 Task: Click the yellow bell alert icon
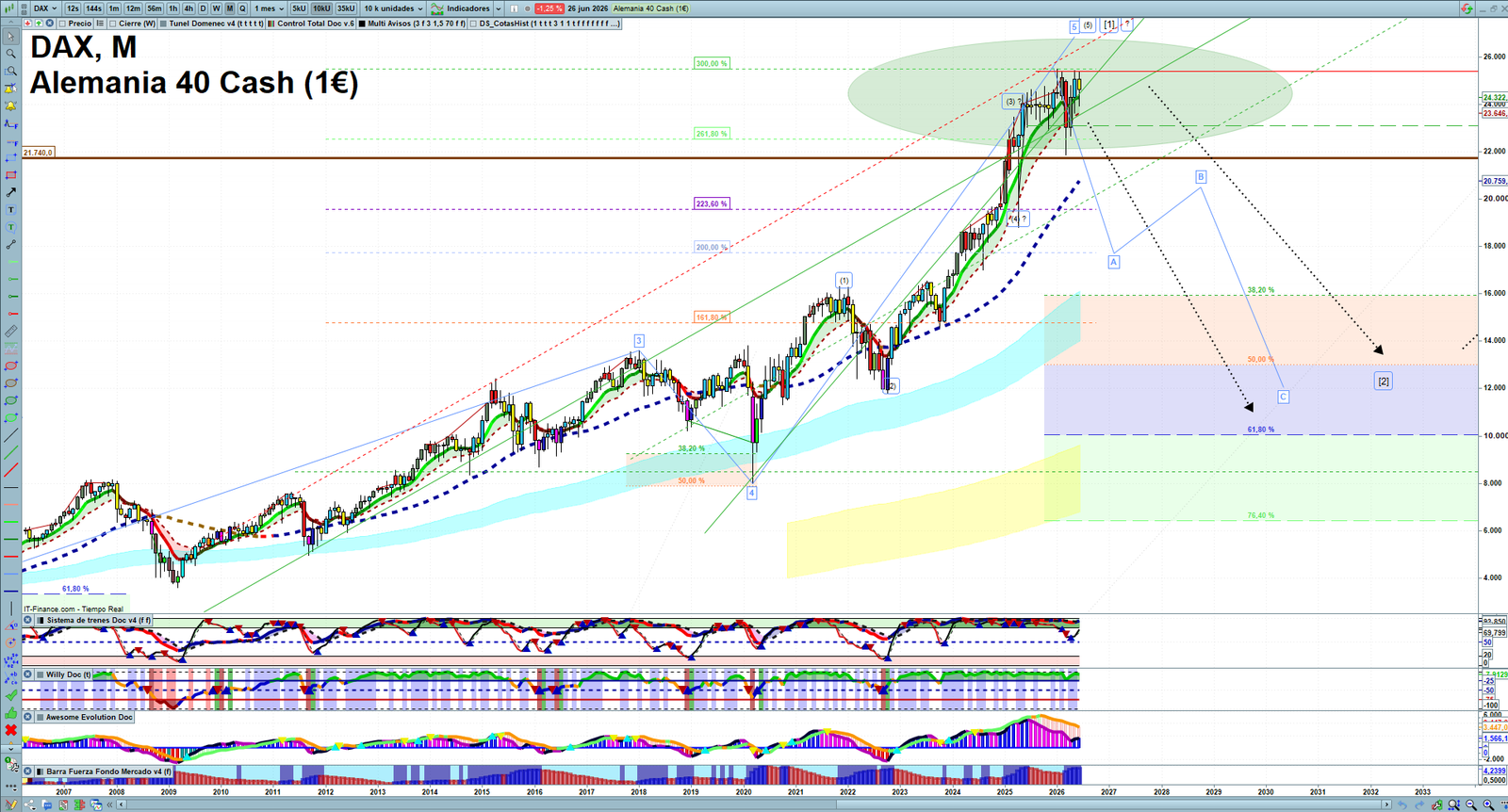[x=11, y=106]
